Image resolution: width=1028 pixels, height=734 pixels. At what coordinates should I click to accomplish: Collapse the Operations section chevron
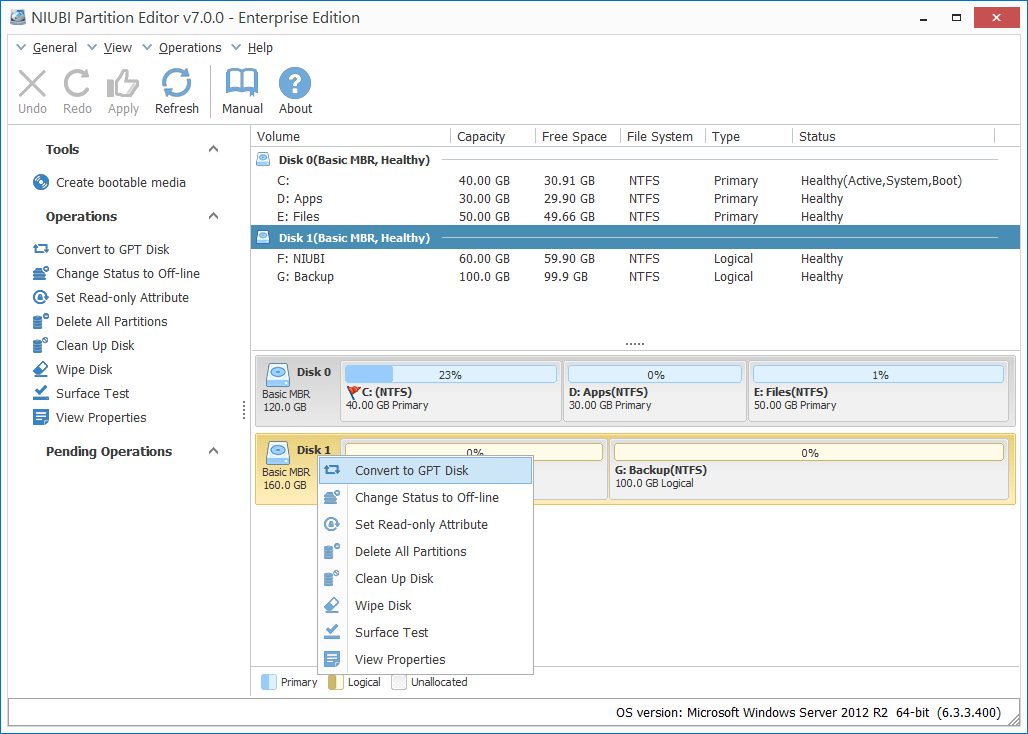pyautogui.click(x=213, y=216)
